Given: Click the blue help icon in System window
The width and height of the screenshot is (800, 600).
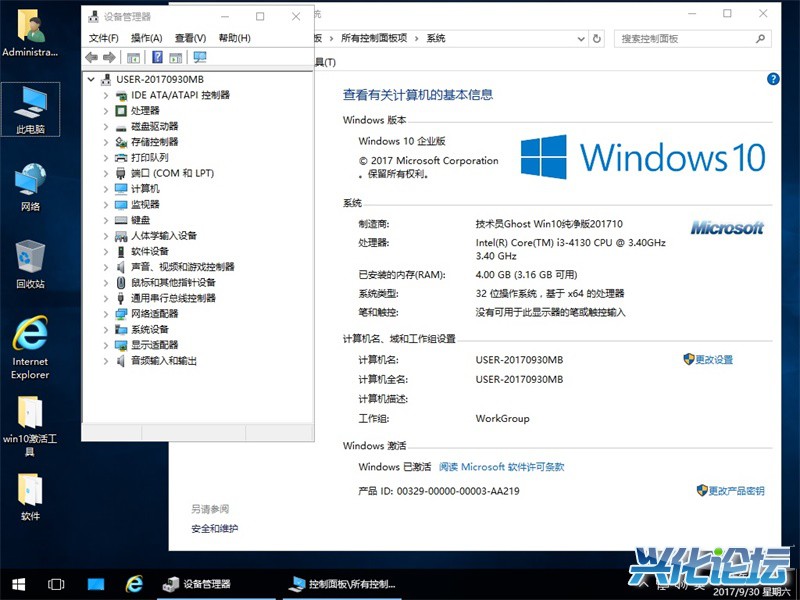Looking at the screenshot, I should (773, 79).
